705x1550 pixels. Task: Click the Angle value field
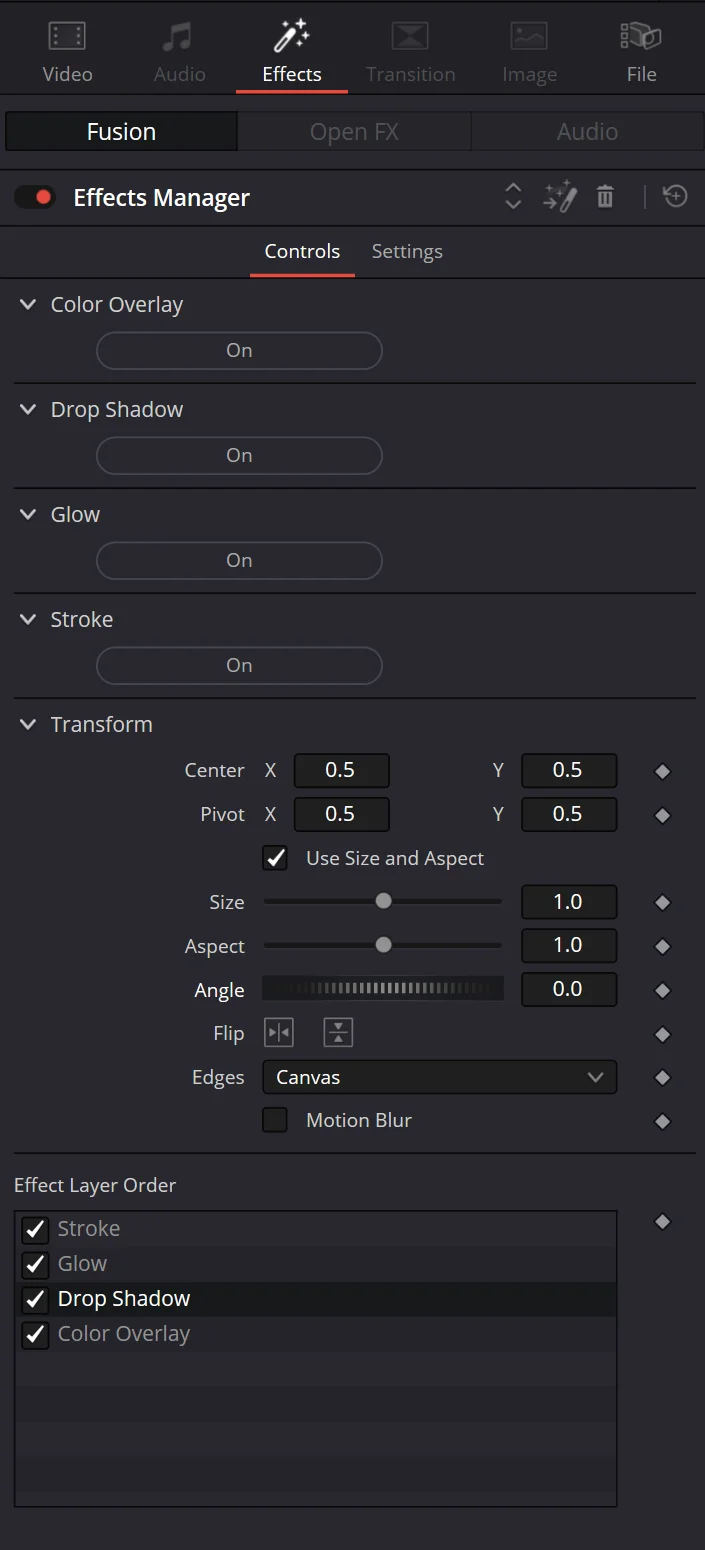[569, 989]
